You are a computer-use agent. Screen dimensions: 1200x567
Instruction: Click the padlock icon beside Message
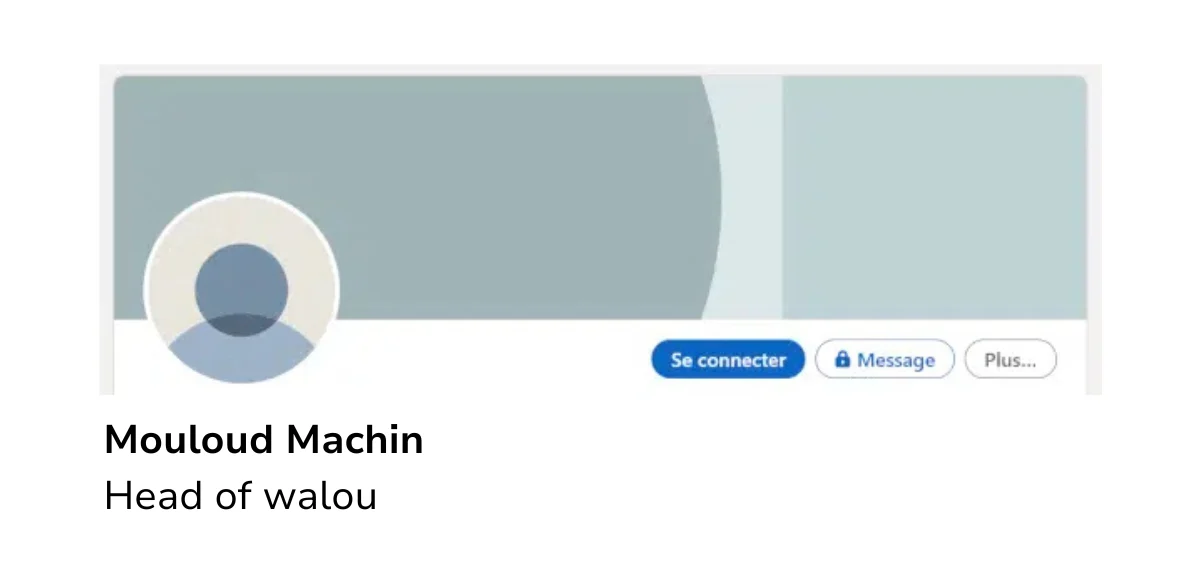coord(843,359)
